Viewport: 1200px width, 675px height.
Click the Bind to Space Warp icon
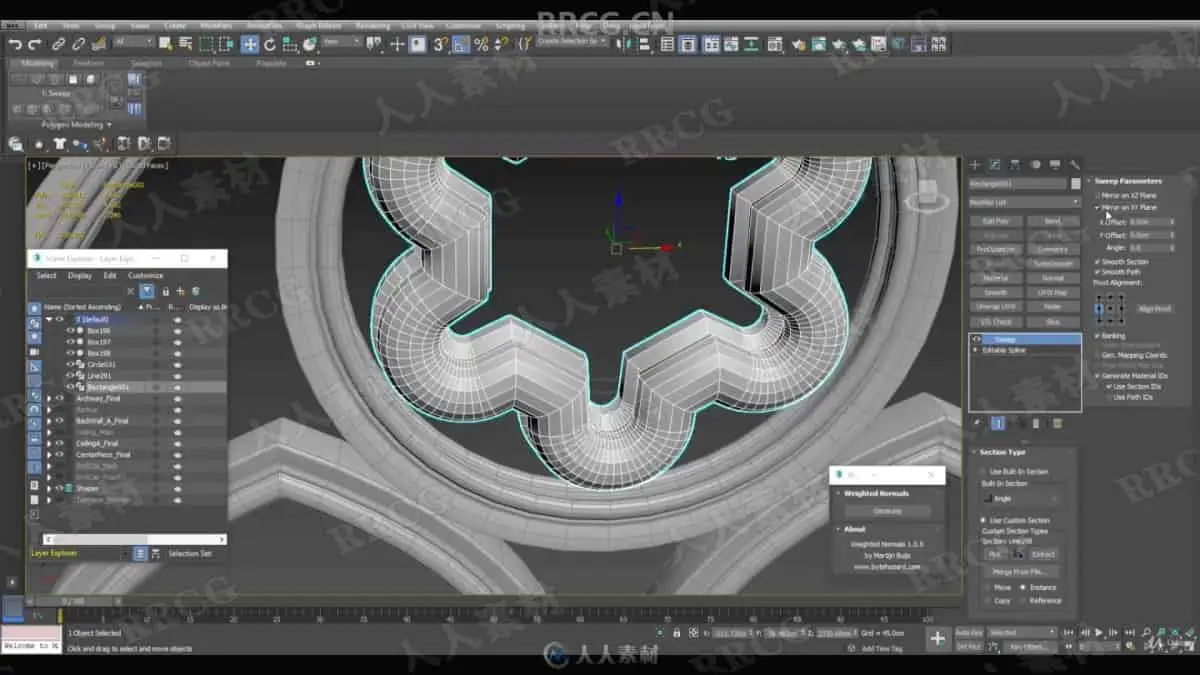click(x=98, y=44)
